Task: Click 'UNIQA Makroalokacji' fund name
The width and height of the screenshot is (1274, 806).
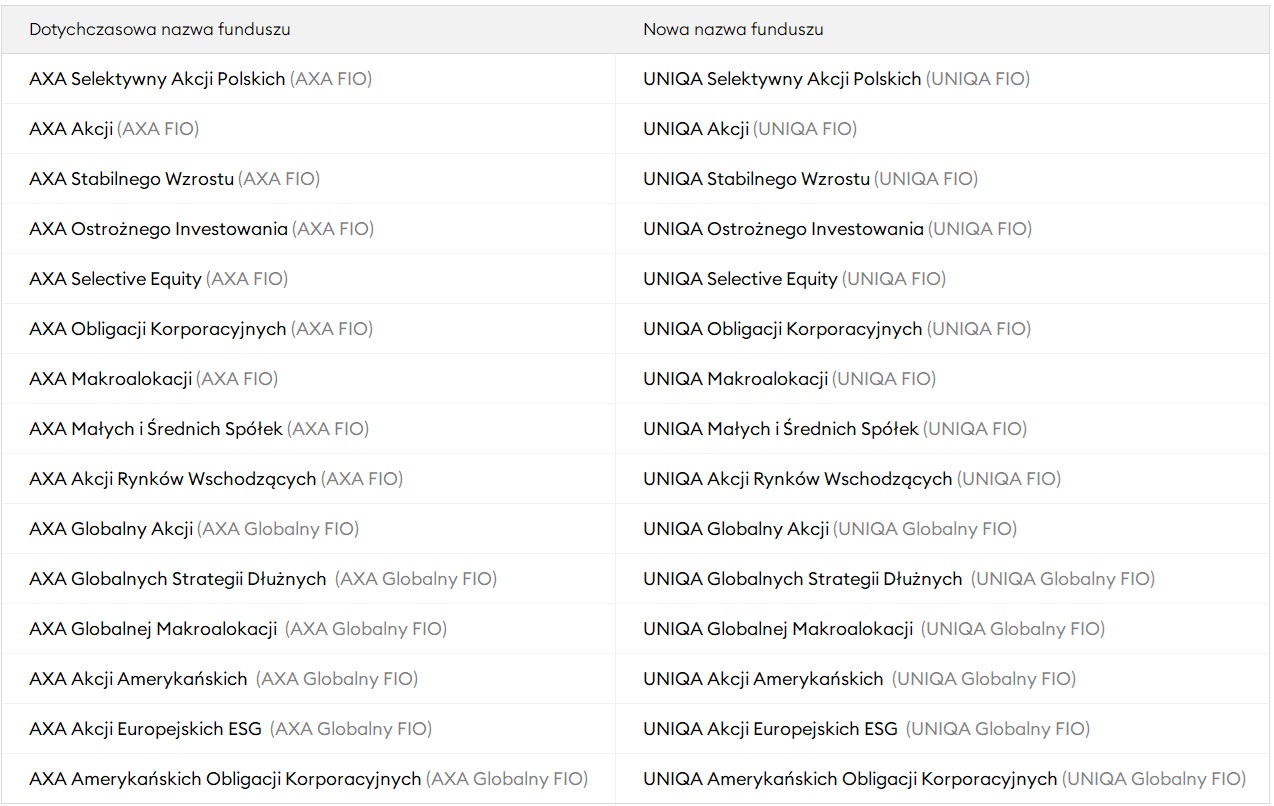Action: (735, 379)
